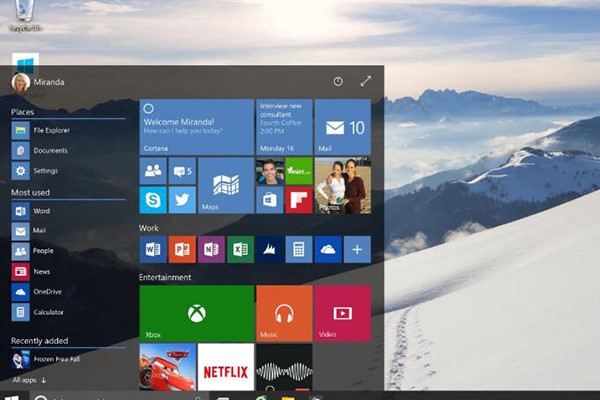Viewport: 600px width, 400px height.
Task: Open the Photos tile
Action: pyautogui.click(x=343, y=185)
